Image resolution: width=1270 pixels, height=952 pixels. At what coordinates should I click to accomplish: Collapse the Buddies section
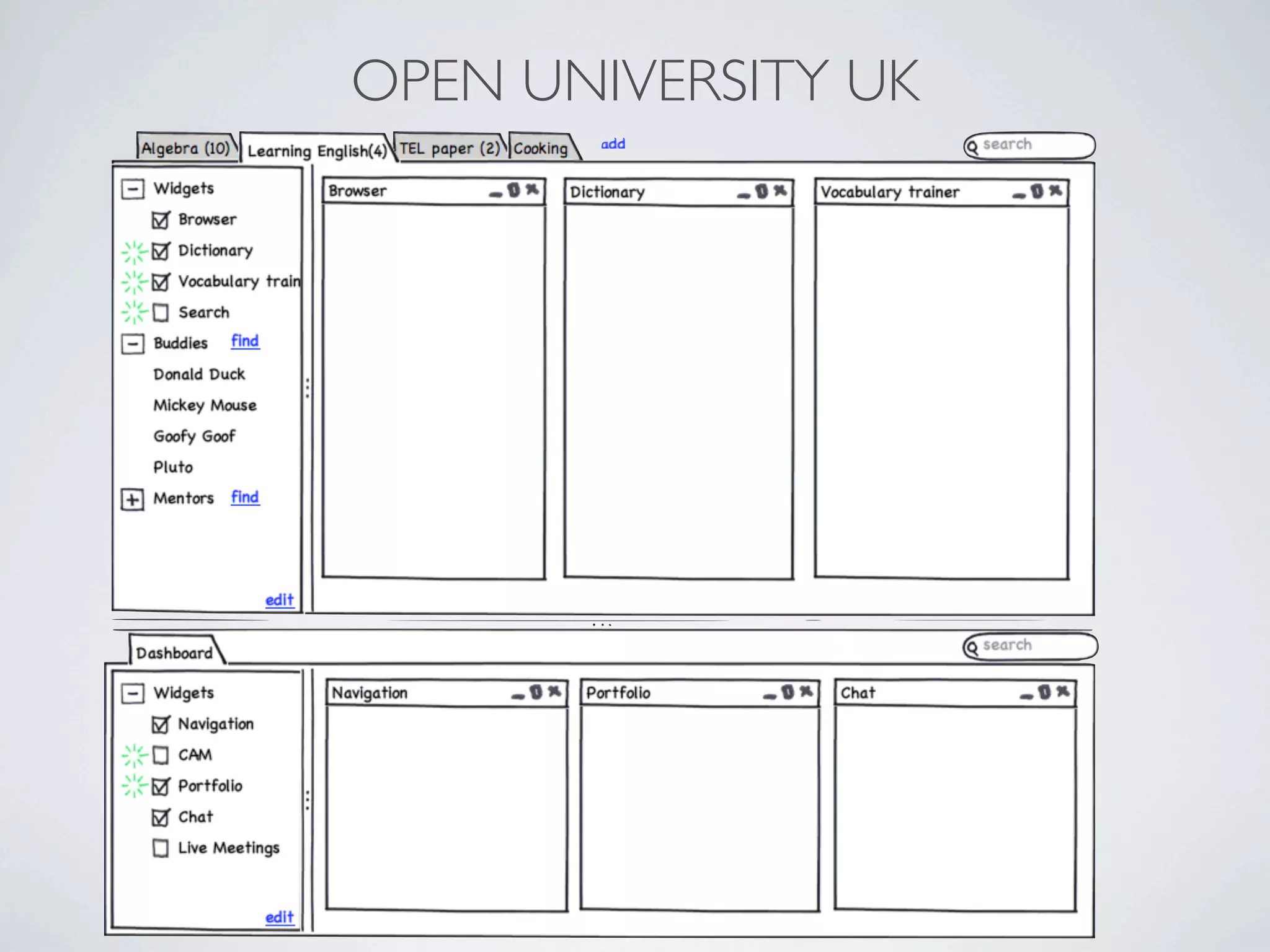coord(133,344)
